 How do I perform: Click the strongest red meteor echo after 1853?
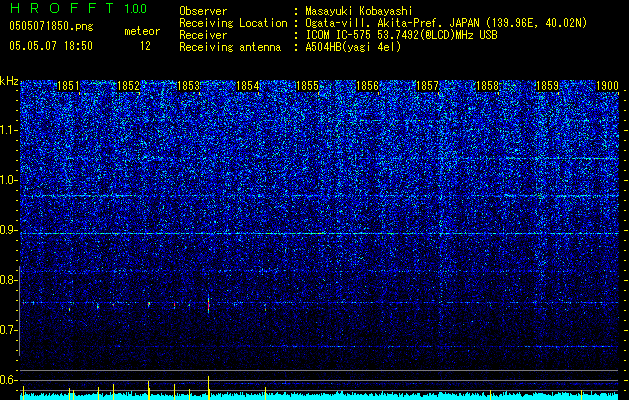coord(209,305)
